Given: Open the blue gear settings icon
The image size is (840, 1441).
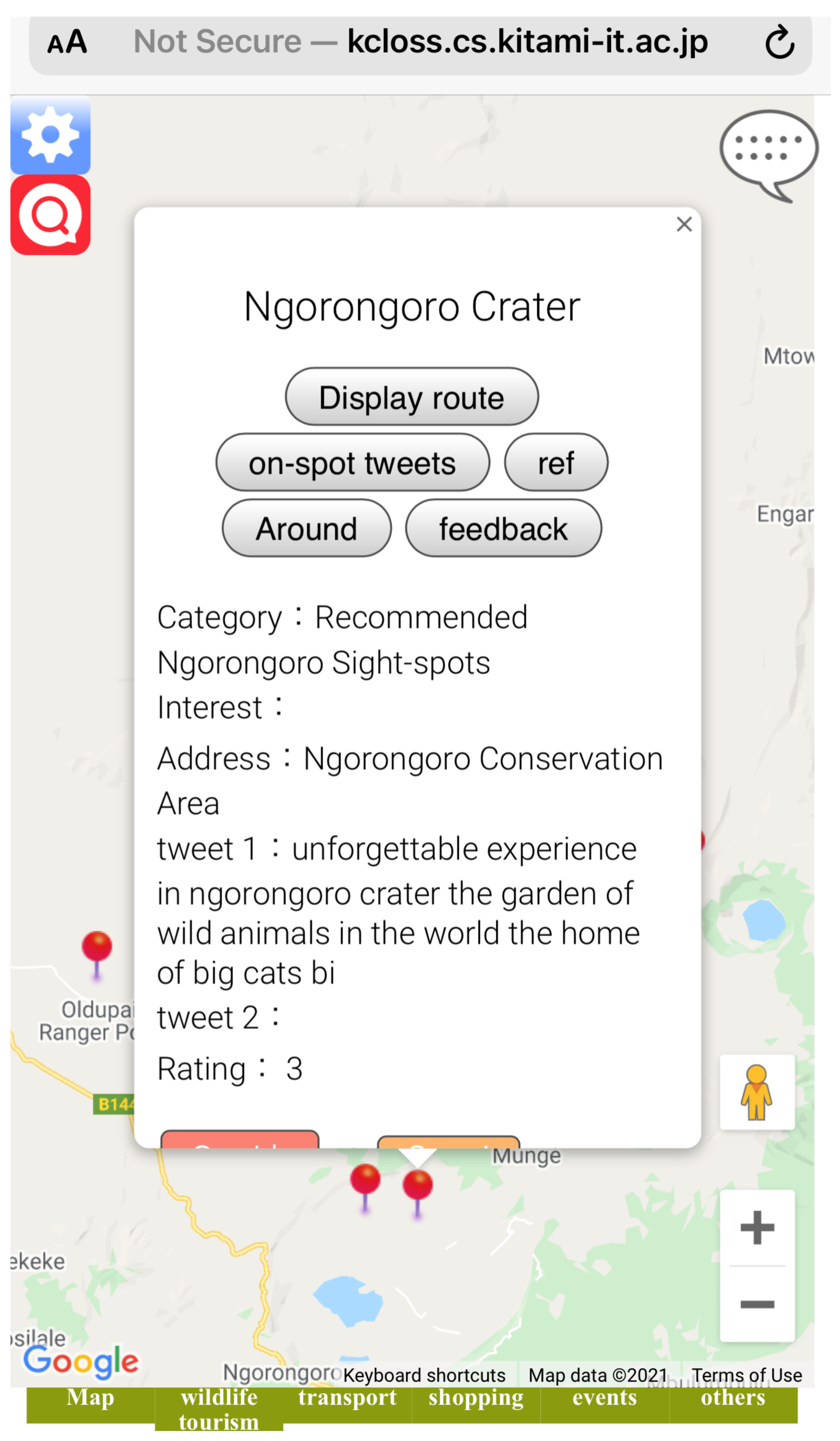Looking at the screenshot, I should pos(50,135).
